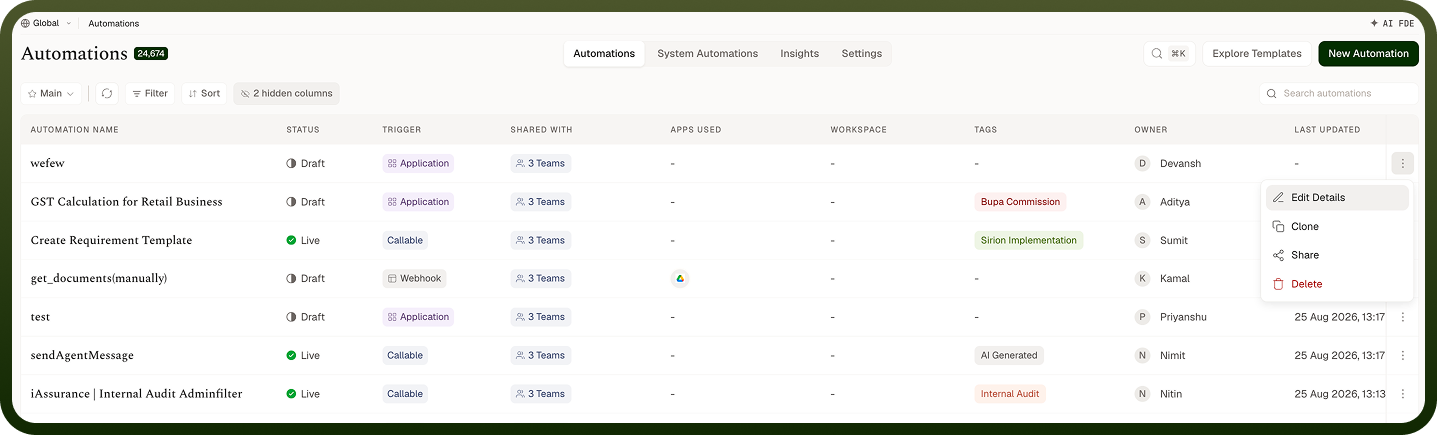Select the System Automations tab
This screenshot has height=435, width=1437.
click(x=707, y=54)
